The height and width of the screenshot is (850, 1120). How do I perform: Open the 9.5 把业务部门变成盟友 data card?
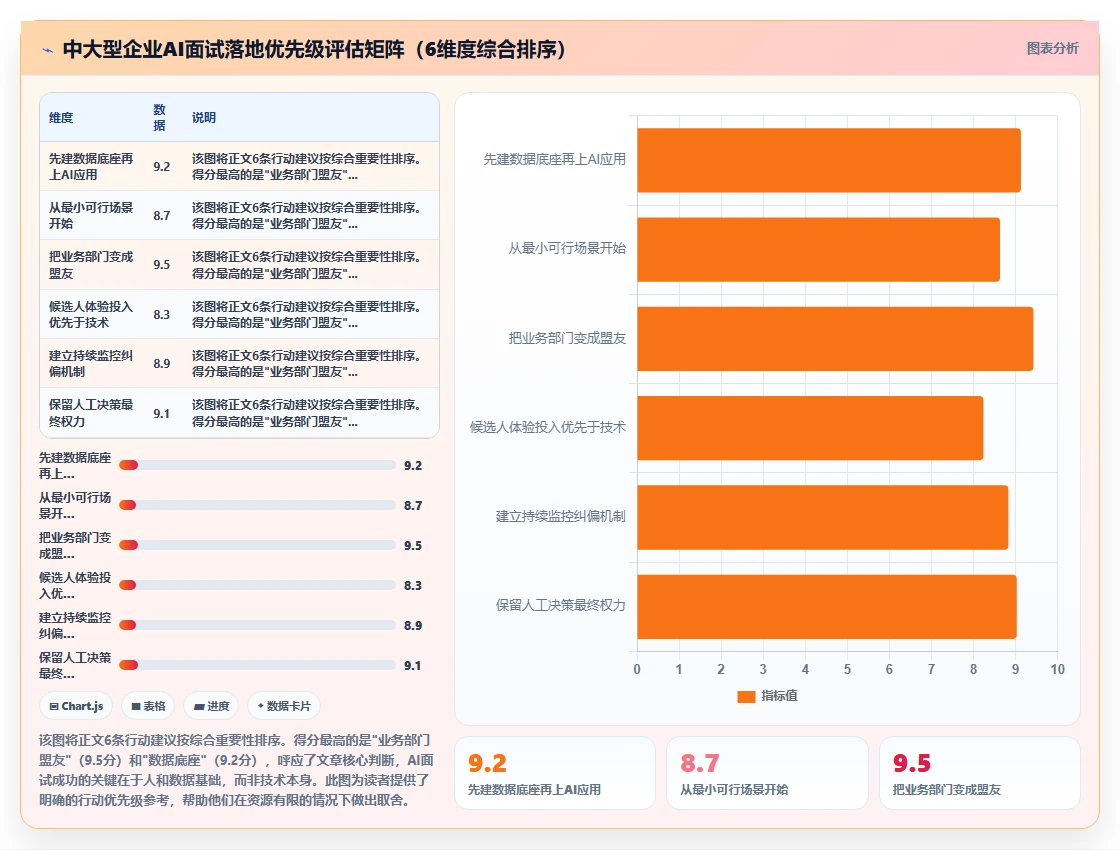coord(979,773)
